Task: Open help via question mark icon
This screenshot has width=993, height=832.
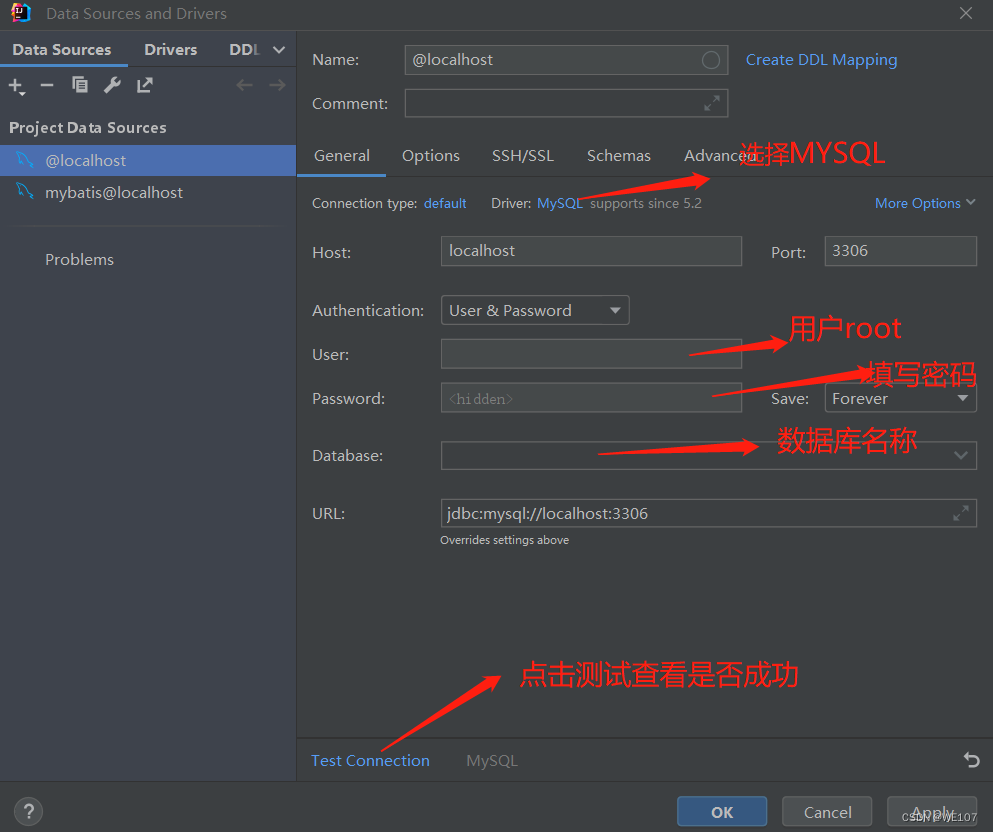Action: (28, 811)
